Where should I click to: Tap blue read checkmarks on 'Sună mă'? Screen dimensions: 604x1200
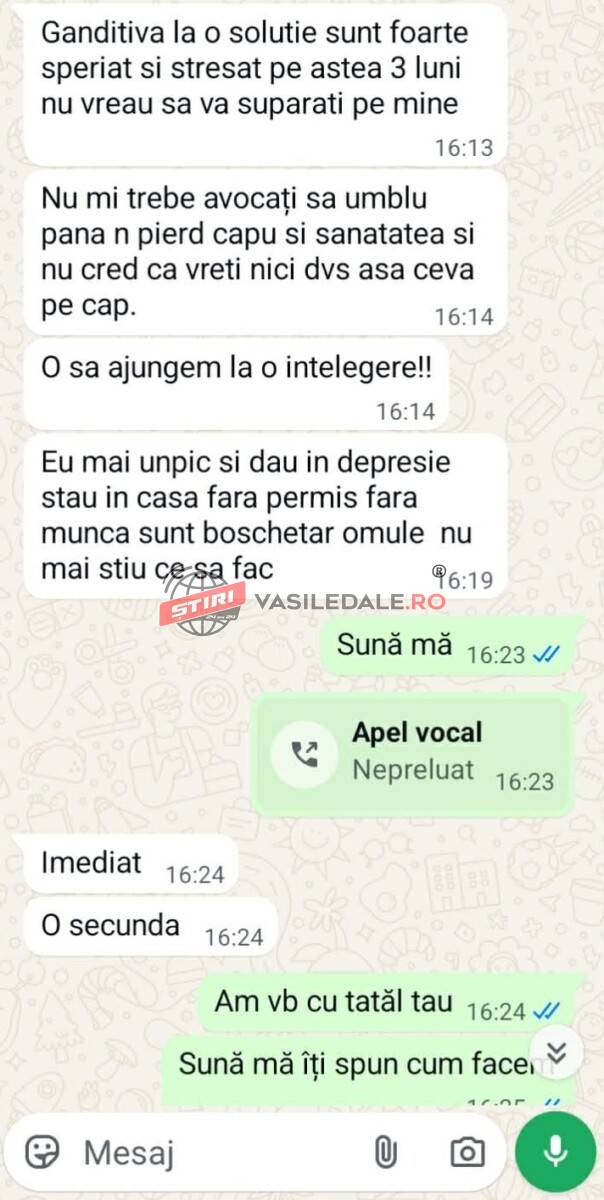(546, 655)
